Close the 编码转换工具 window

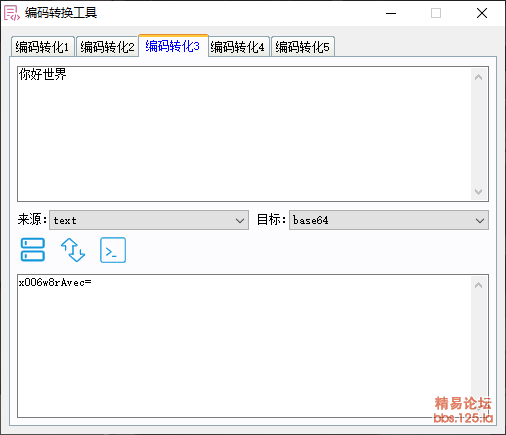click(x=482, y=13)
